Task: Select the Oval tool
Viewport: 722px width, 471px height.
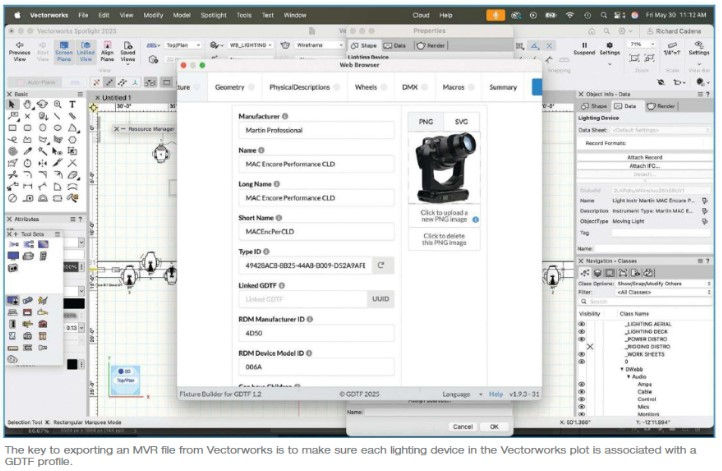Action: (58, 128)
